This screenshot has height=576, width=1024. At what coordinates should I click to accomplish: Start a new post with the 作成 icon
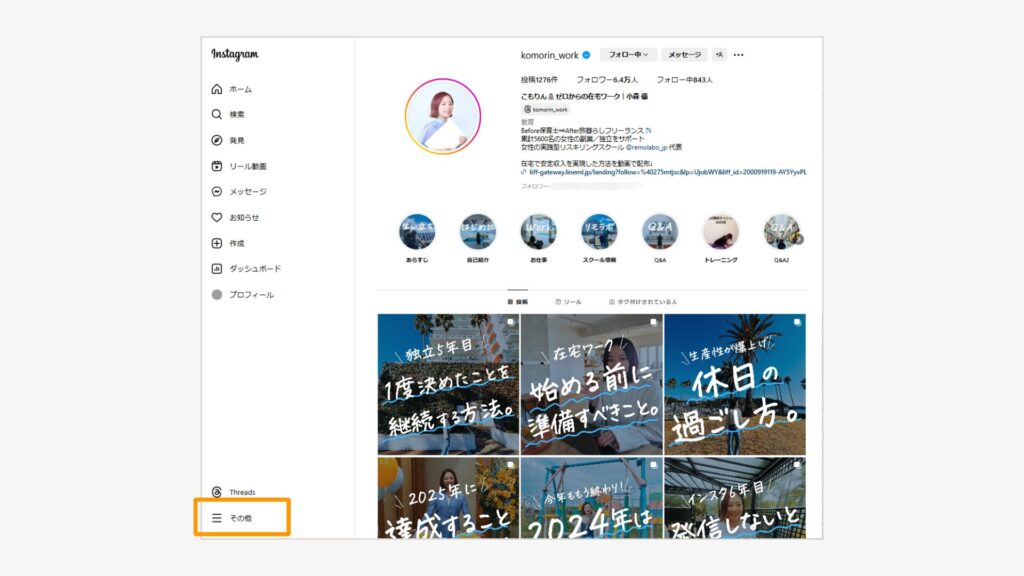[216, 243]
